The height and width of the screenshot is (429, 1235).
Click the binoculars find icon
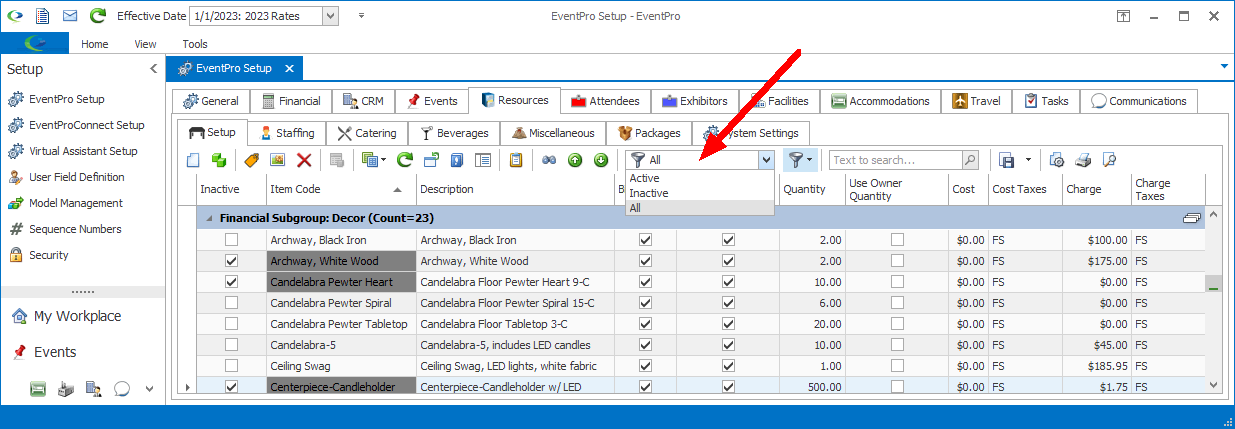tap(548, 160)
